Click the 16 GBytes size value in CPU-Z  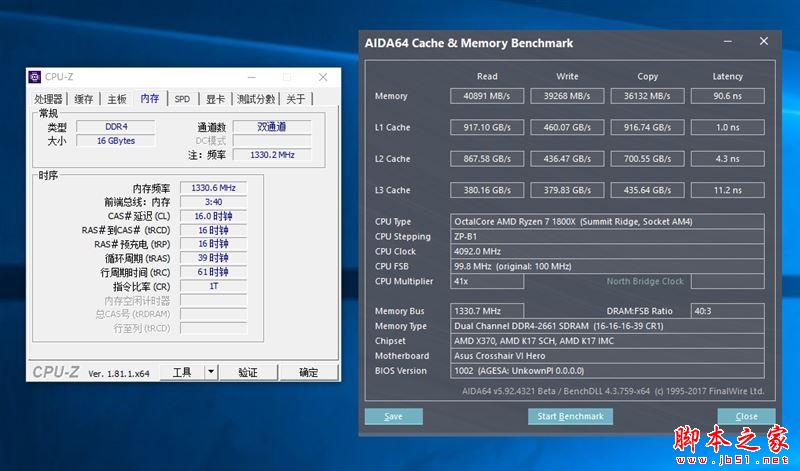click(116, 141)
